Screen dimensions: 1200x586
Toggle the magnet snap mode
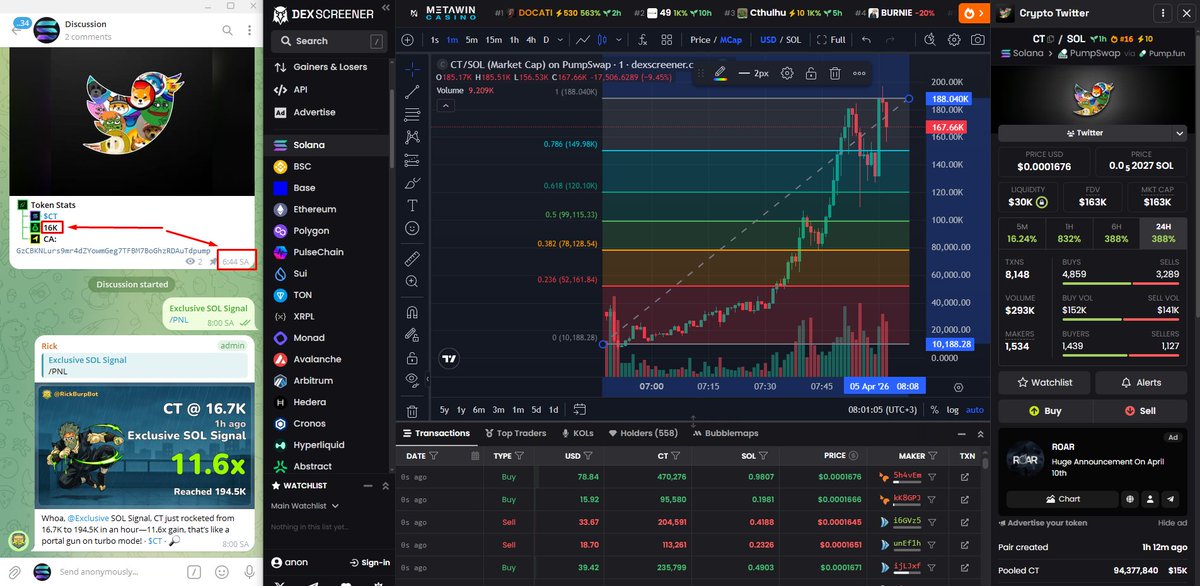[x=413, y=312]
